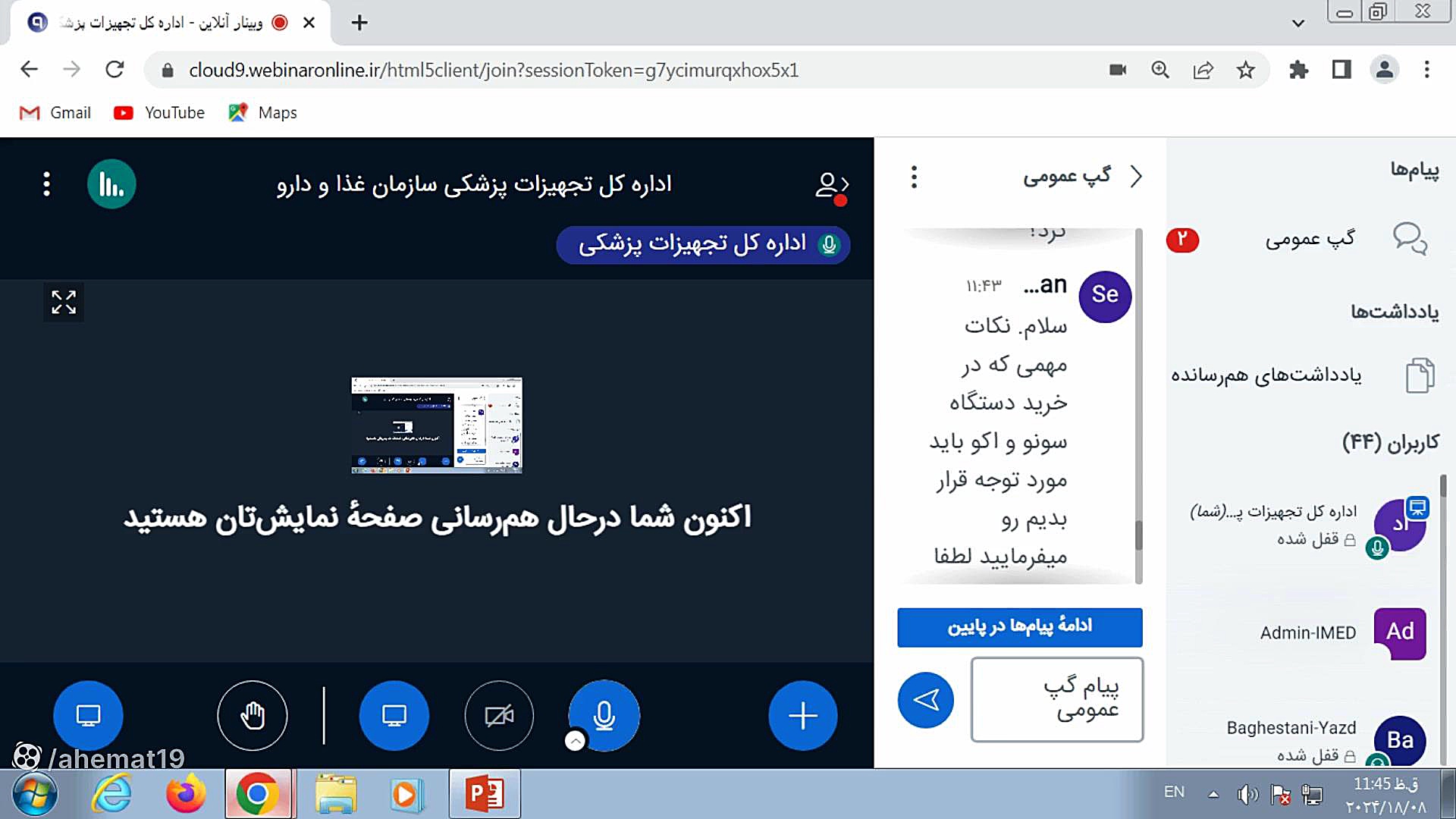Click the public chat message input field
1456x819 pixels.
tap(1056, 698)
